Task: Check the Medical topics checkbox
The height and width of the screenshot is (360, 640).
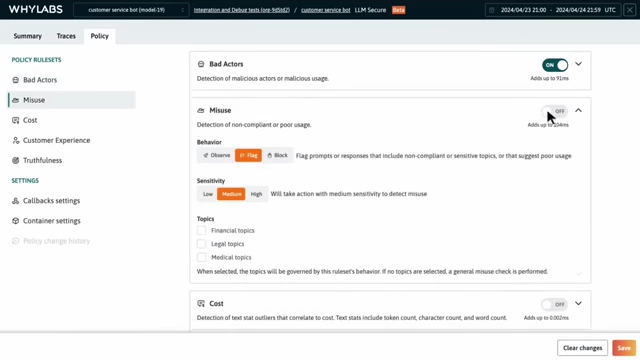Action: [x=202, y=257]
